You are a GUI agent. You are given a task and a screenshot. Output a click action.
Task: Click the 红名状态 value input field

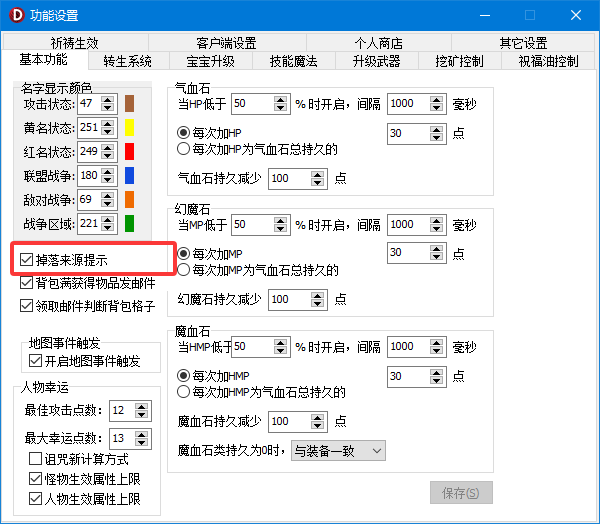(88, 152)
